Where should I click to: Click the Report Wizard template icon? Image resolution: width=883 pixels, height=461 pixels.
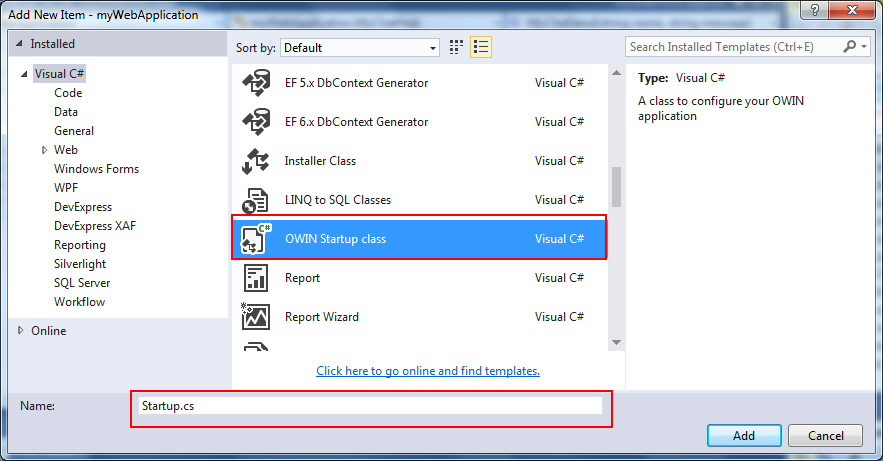[256, 317]
